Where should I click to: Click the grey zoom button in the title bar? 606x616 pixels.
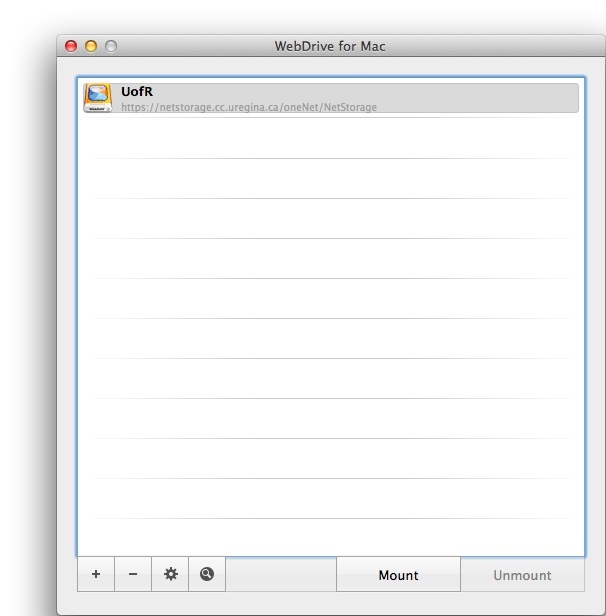111,46
